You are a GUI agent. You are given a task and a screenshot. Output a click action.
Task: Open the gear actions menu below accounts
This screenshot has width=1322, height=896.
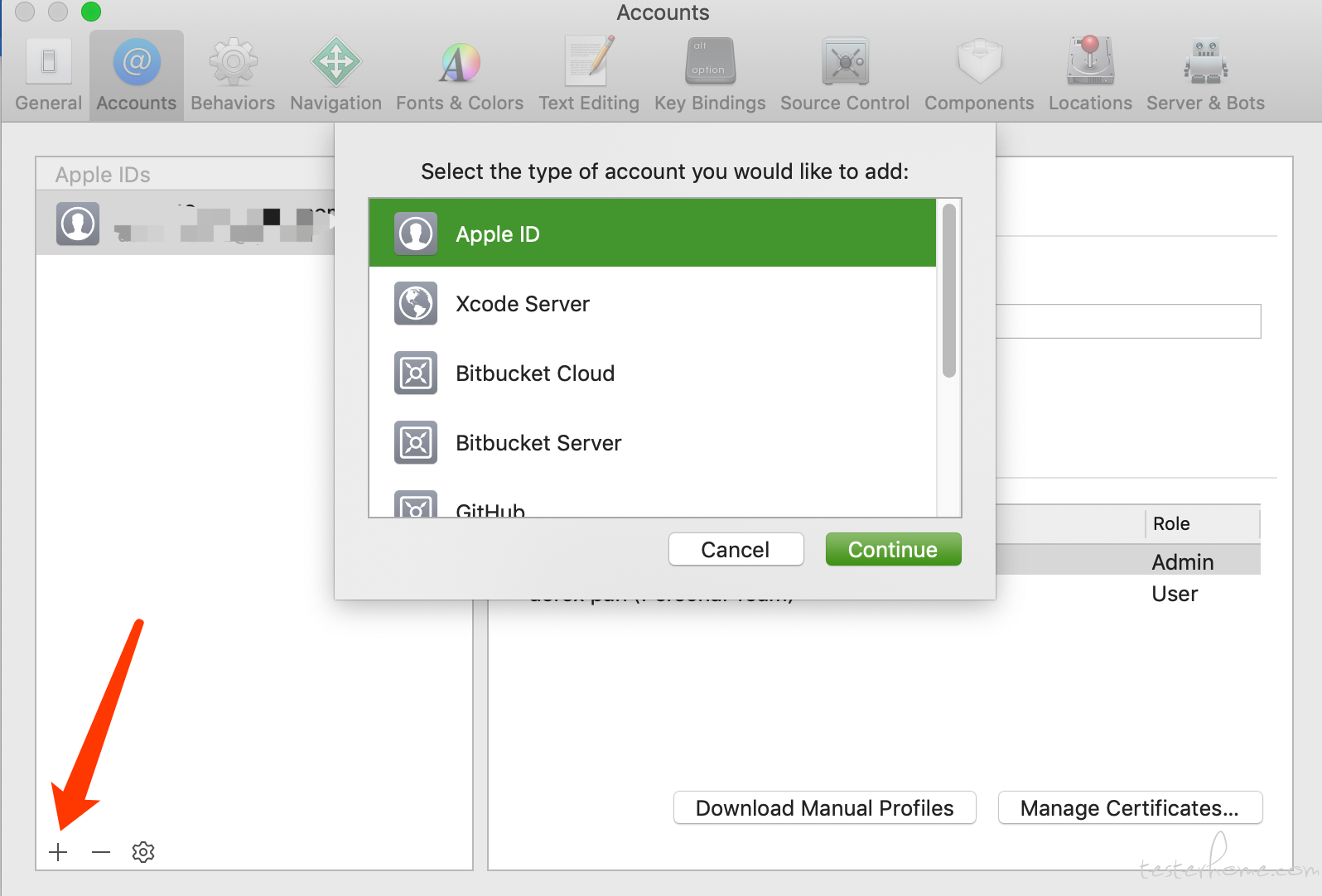(x=143, y=852)
